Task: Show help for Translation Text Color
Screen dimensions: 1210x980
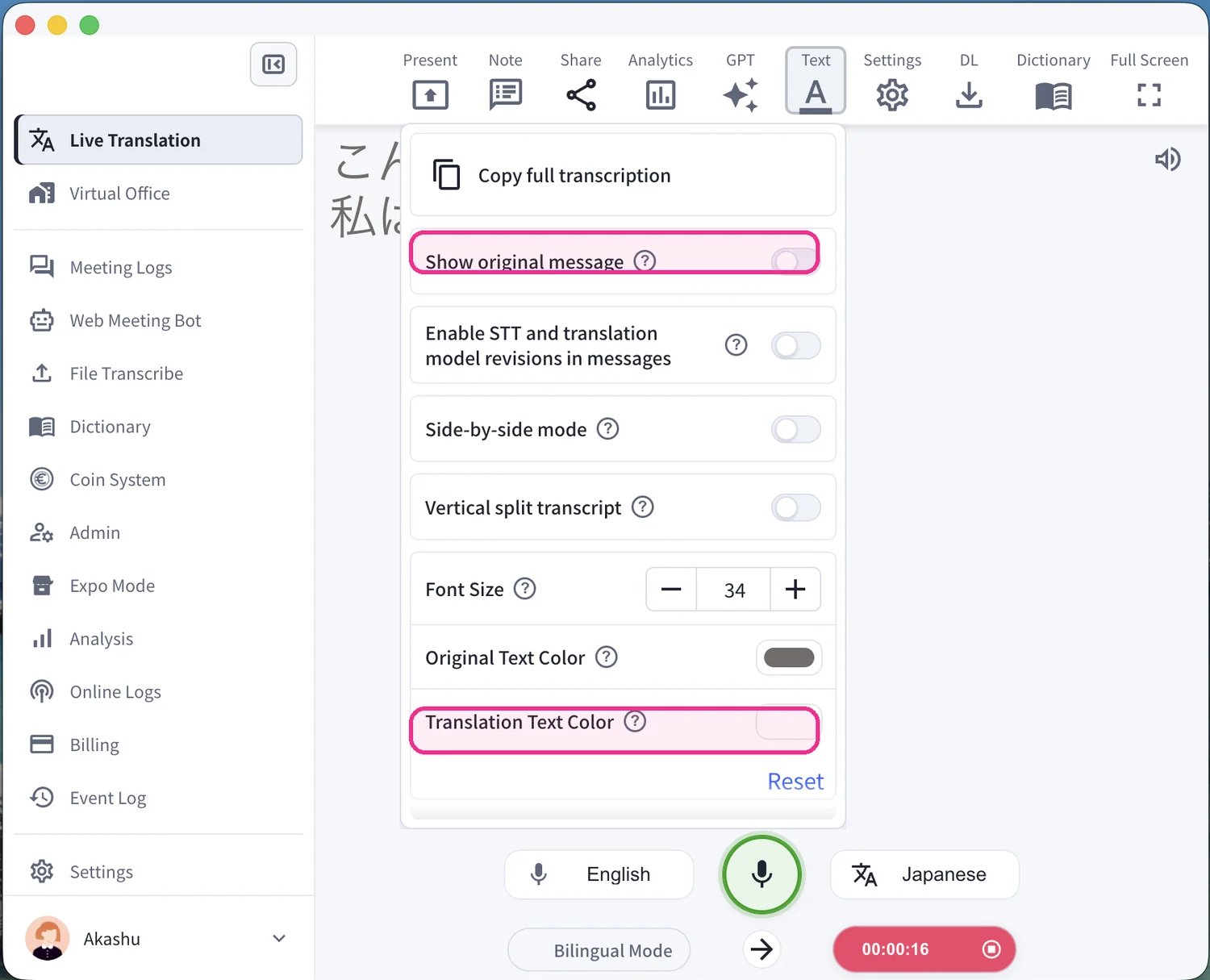Action: (x=635, y=721)
